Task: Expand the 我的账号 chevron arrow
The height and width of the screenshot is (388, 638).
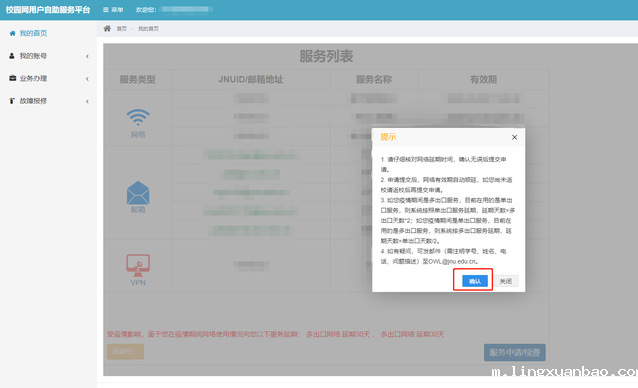Action: click(x=87, y=56)
